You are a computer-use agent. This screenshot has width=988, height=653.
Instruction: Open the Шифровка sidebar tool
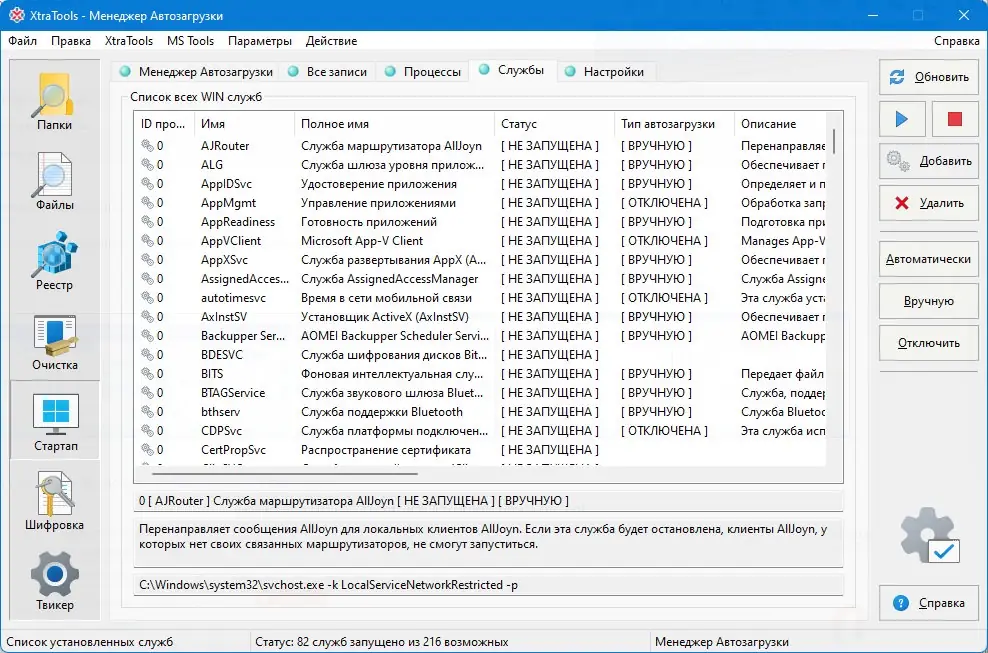pos(55,501)
